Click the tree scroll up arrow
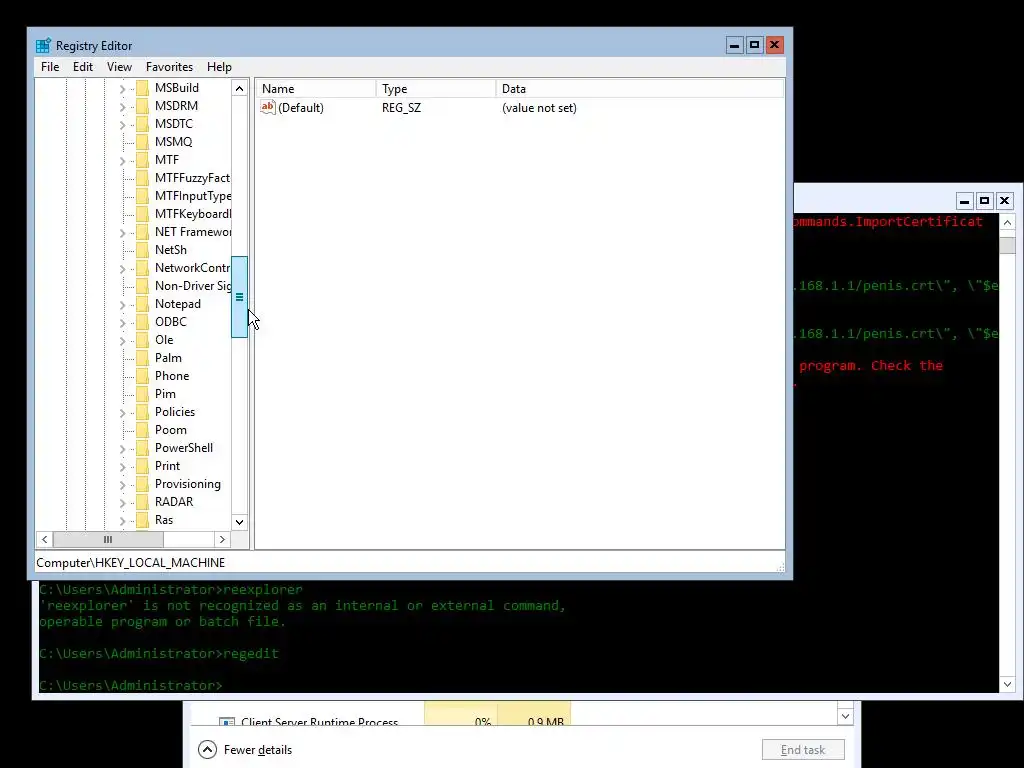The width and height of the screenshot is (1024, 768). (x=239, y=88)
